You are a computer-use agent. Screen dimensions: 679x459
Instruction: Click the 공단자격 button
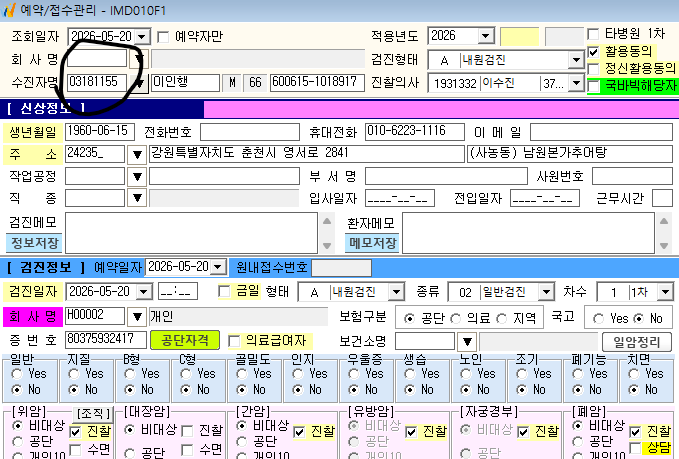point(185,340)
